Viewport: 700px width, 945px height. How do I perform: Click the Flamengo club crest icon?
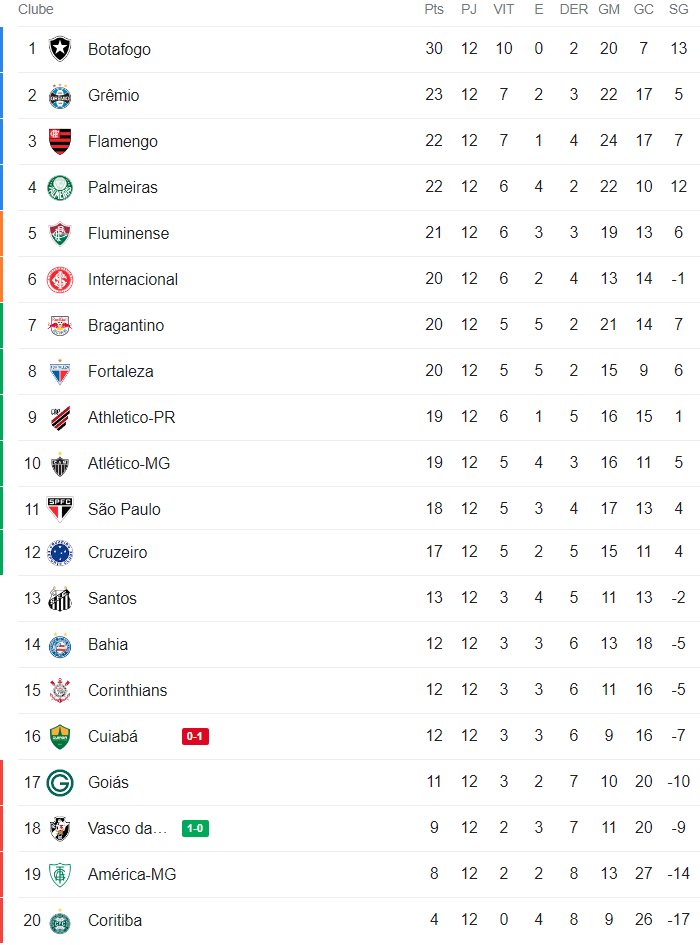tap(60, 141)
